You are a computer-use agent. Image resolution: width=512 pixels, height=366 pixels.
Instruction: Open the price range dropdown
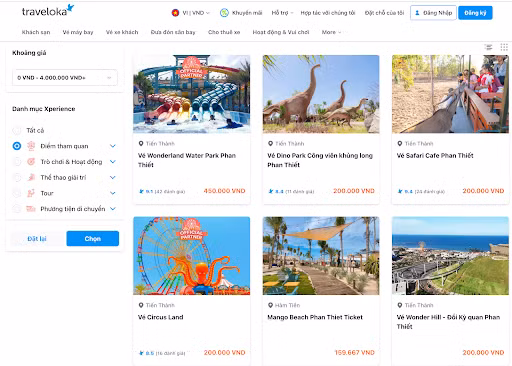click(x=65, y=78)
